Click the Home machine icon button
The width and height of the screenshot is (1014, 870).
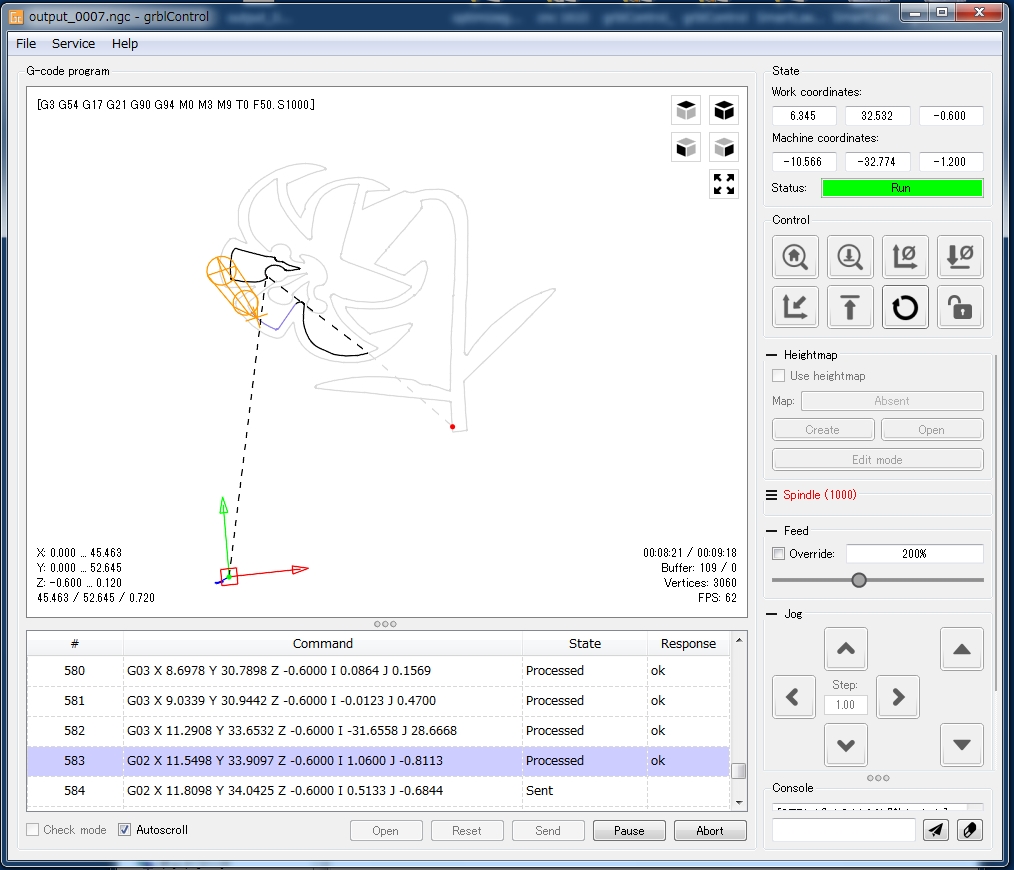coord(795,257)
